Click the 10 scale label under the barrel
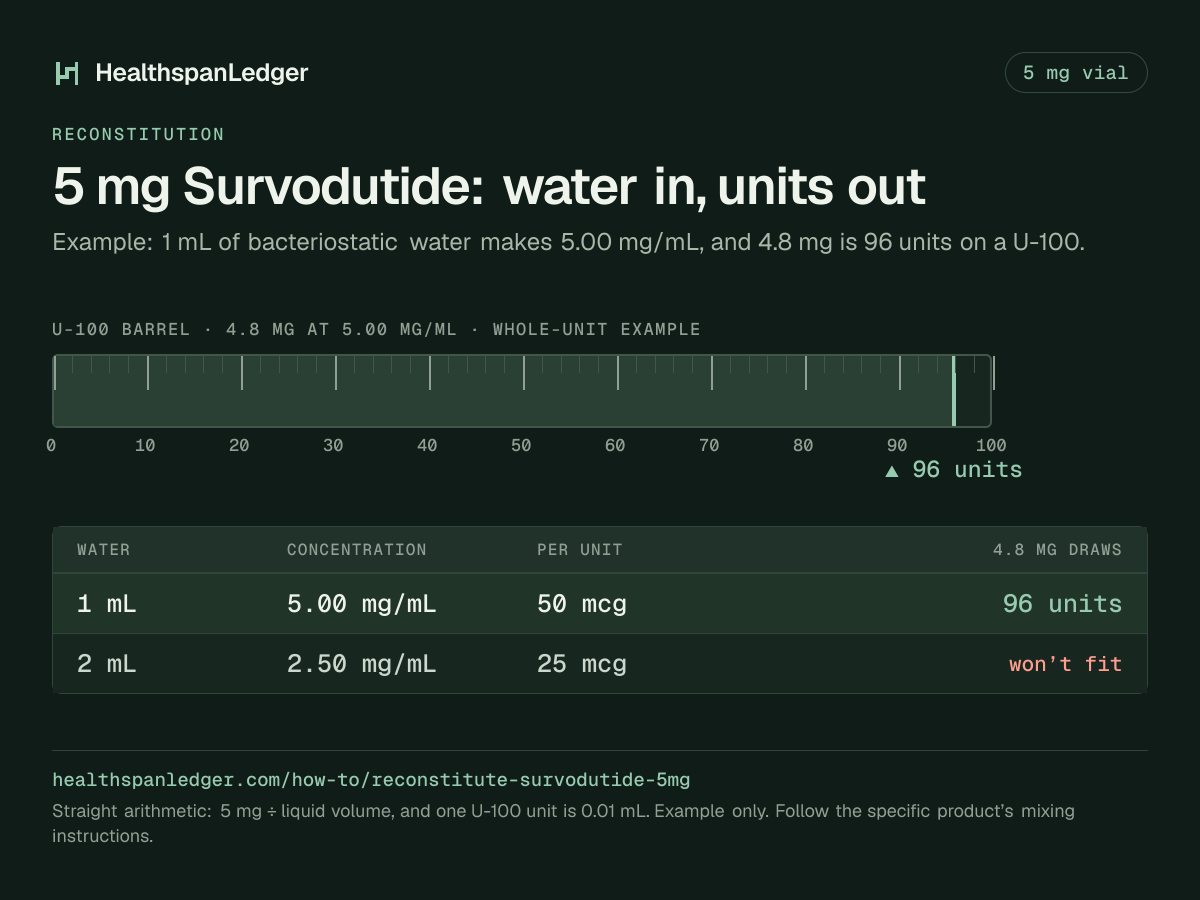 (145, 445)
